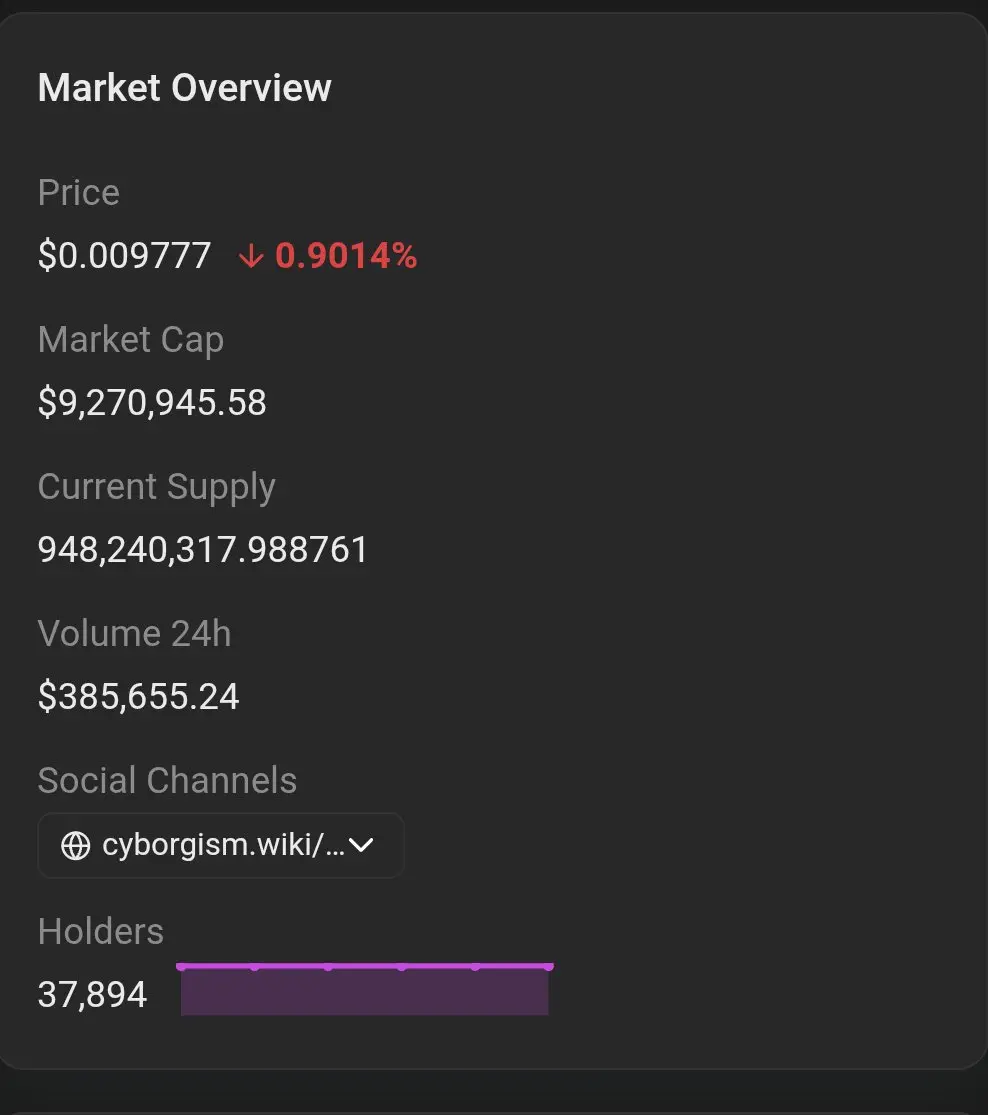
Task: Click the Market Overview heading
Action: click(185, 88)
